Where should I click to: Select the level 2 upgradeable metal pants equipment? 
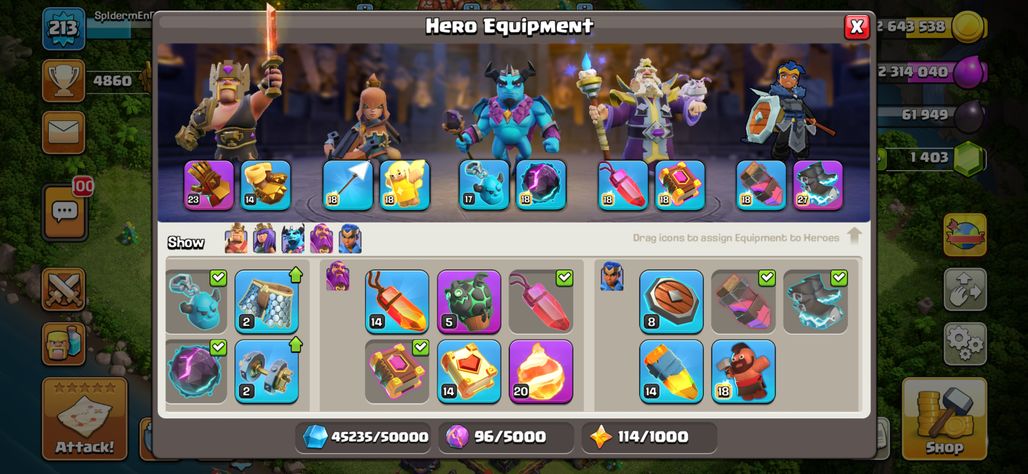[267, 302]
